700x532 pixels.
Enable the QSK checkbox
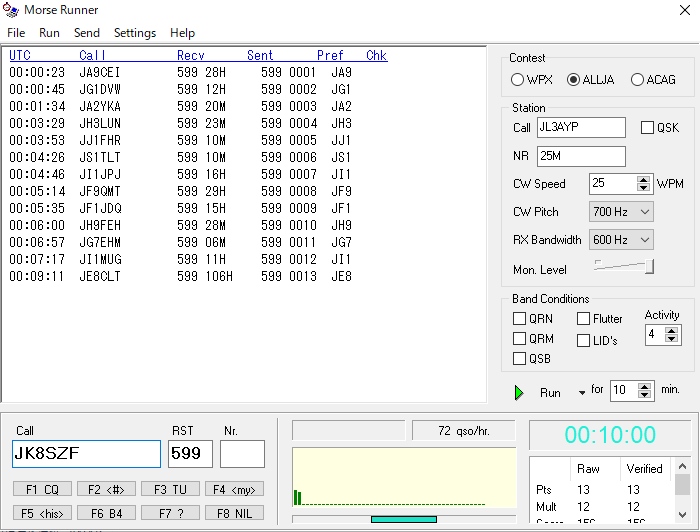click(647, 128)
